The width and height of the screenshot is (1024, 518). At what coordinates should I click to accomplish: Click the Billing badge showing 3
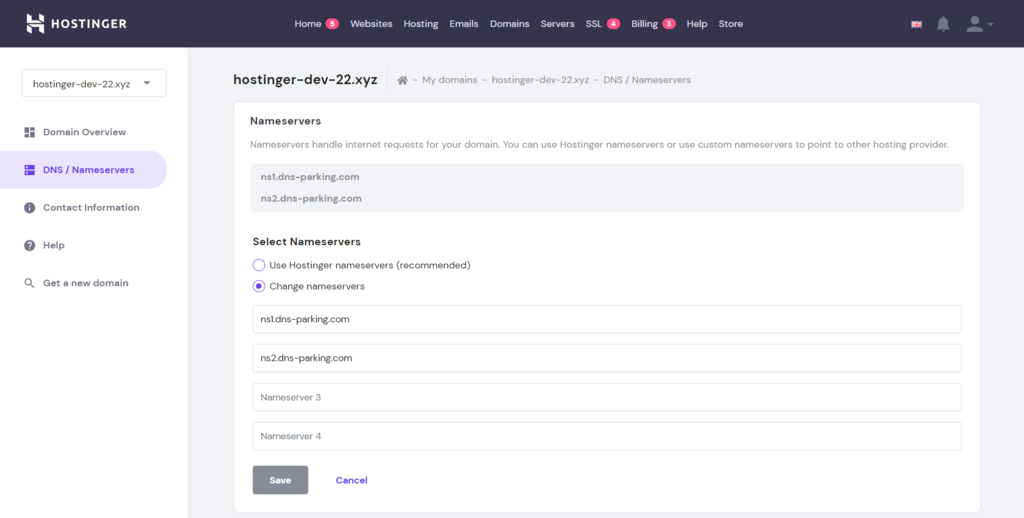[669, 24]
